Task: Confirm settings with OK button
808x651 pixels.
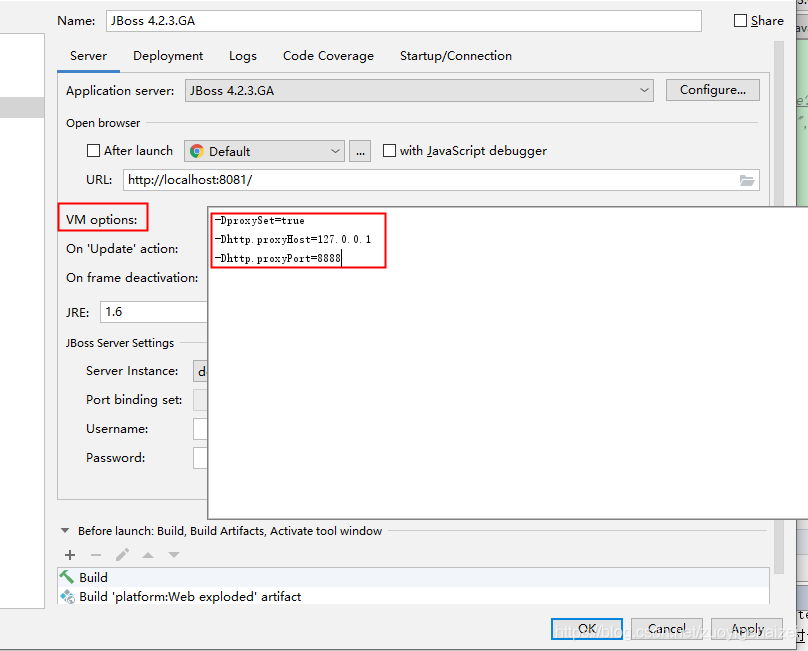Action: (587, 629)
